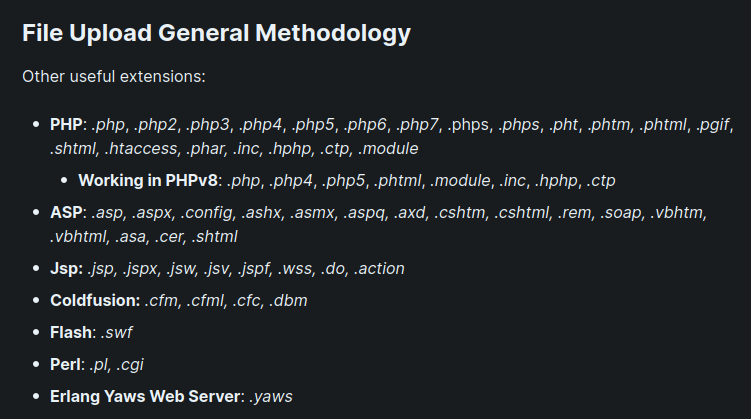Image resolution: width=751 pixels, height=419 pixels.
Task: Click the 'Other useful extensions:' text
Action: [x=114, y=77]
